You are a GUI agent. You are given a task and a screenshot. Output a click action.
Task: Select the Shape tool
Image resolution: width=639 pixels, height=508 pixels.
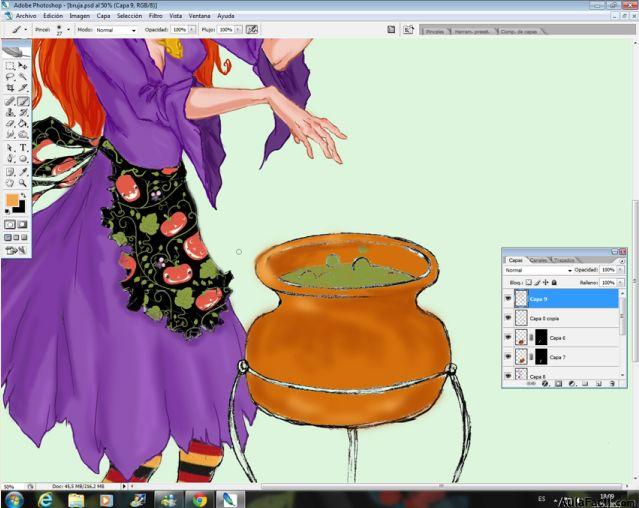click(x=23, y=158)
